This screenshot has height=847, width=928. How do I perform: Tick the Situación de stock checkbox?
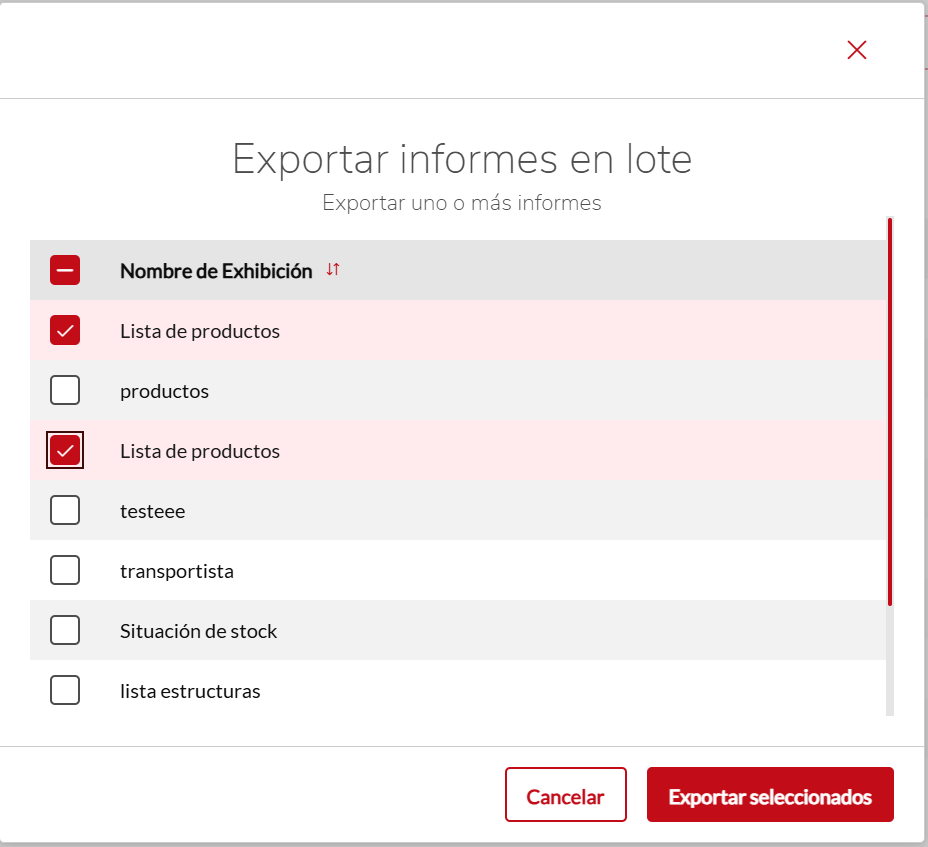click(65, 630)
